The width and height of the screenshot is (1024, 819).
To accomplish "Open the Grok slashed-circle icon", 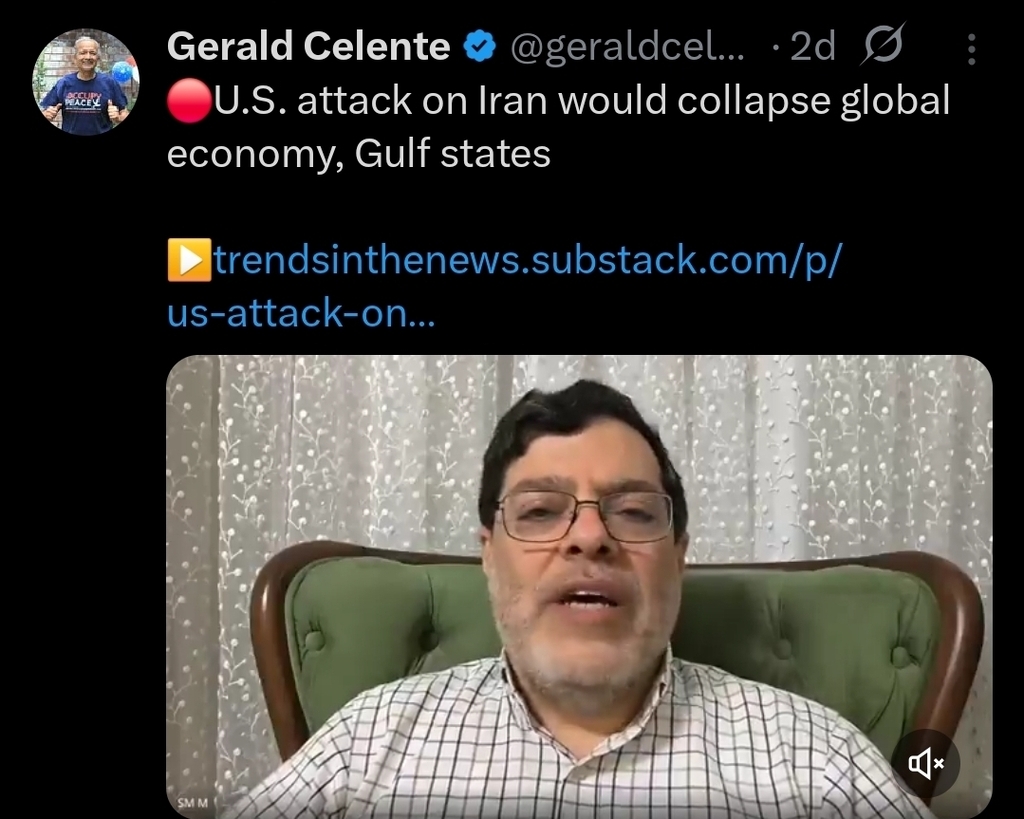I will point(883,44).
